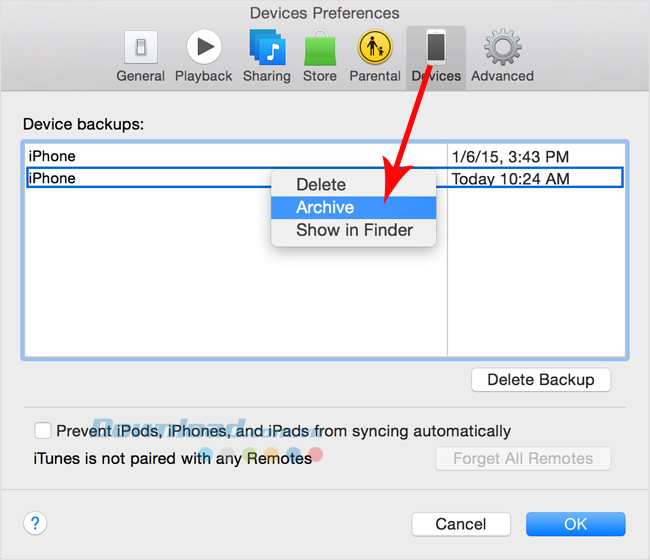
Task: Click the Cancel button
Action: tap(461, 524)
